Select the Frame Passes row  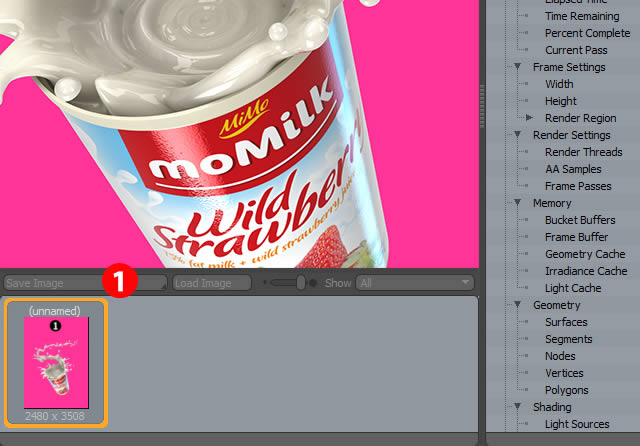tap(578, 186)
